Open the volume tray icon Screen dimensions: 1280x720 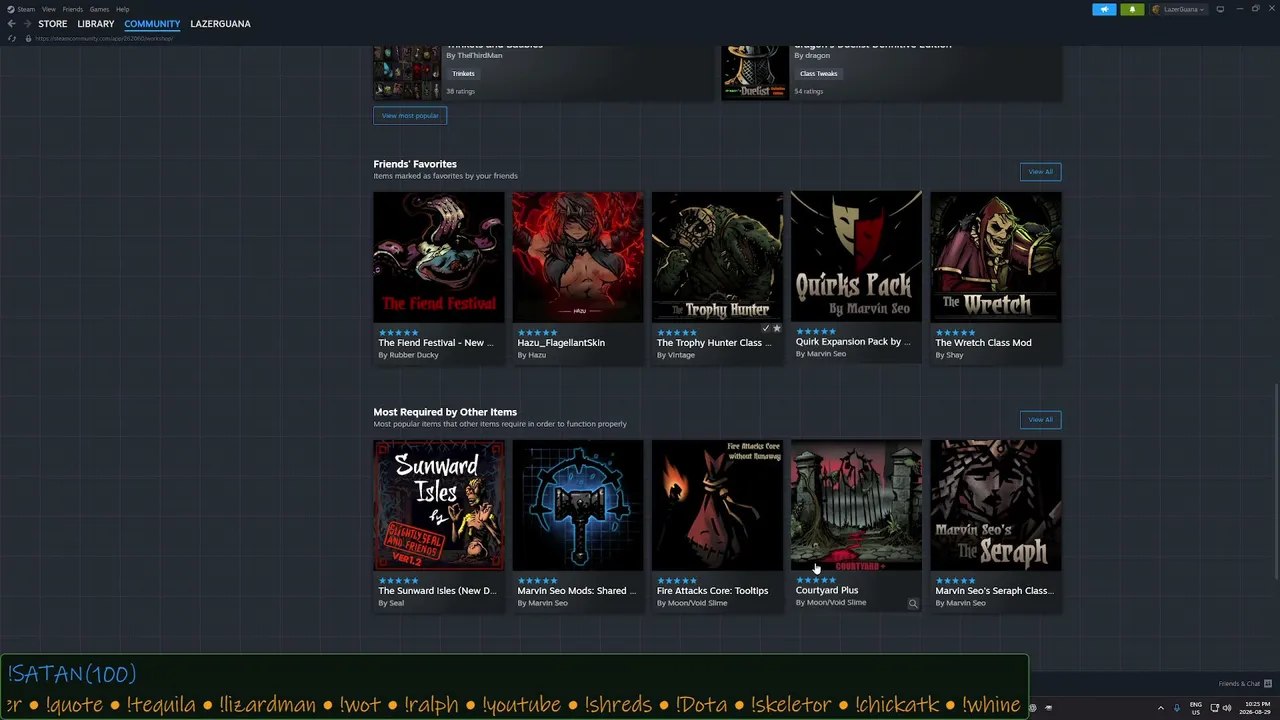pyautogui.click(x=1227, y=708)
